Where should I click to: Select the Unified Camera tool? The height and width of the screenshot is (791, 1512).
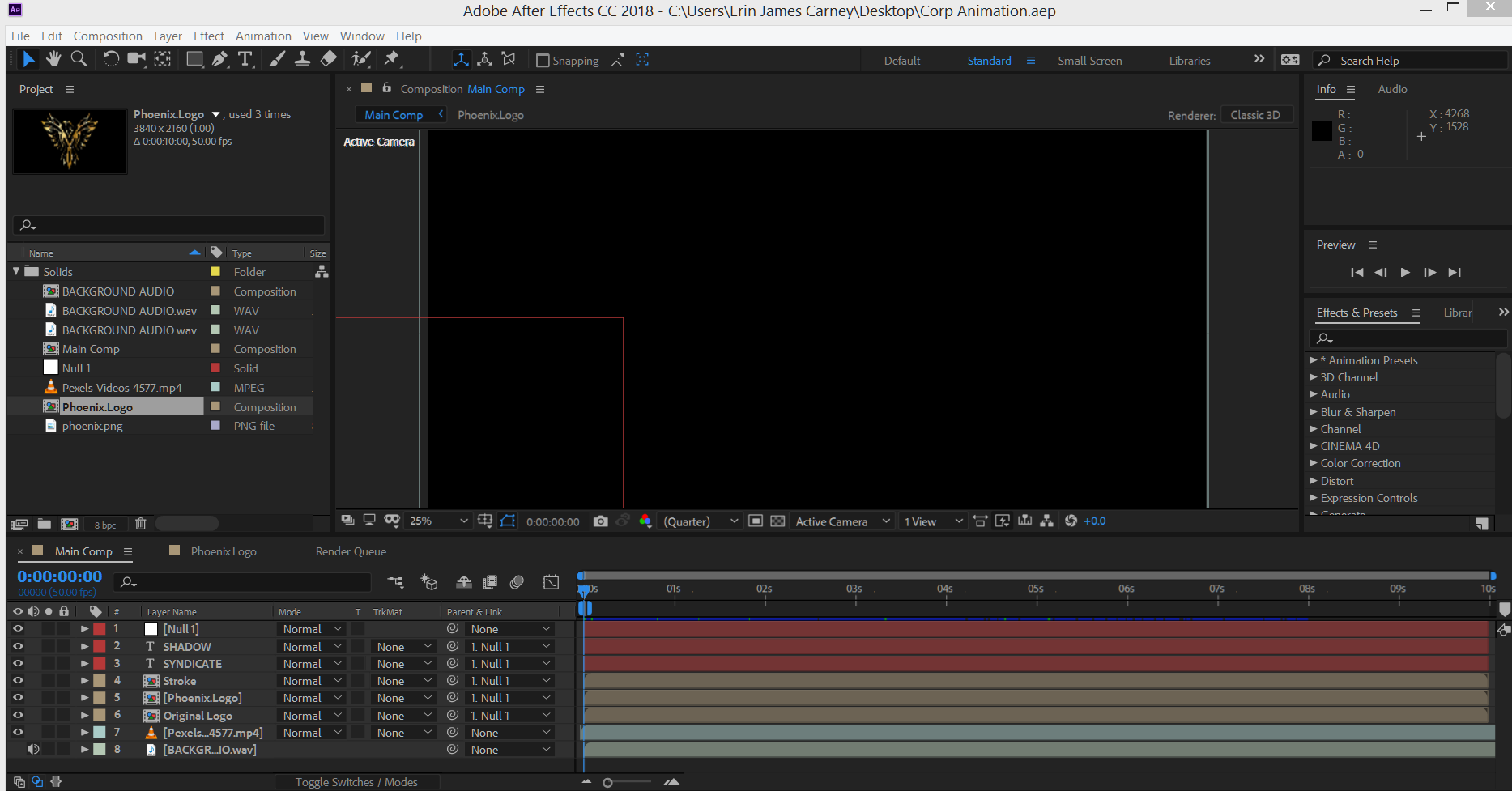[x=137, y=59]
